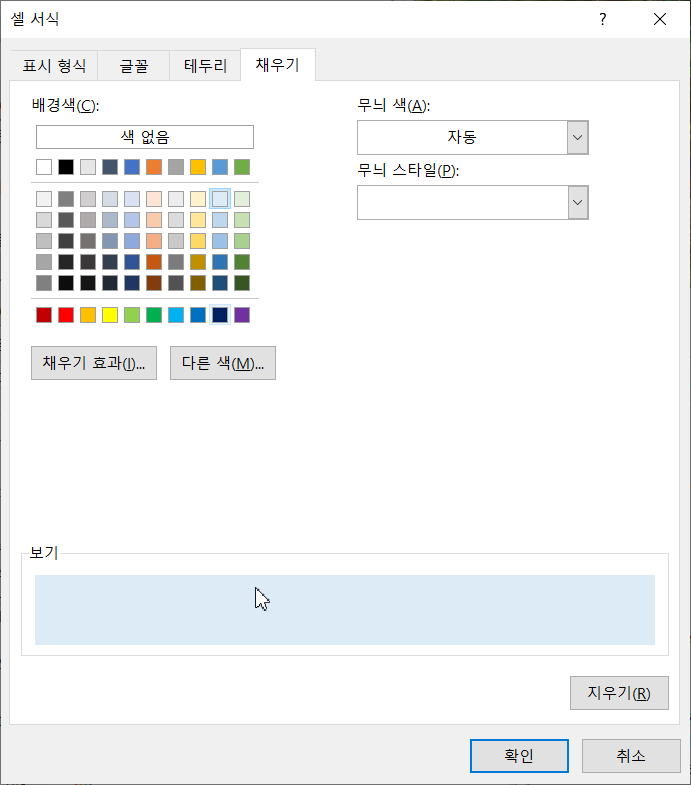
Task: Select the purple standard color swatch
Action: (x=242, y=315)
